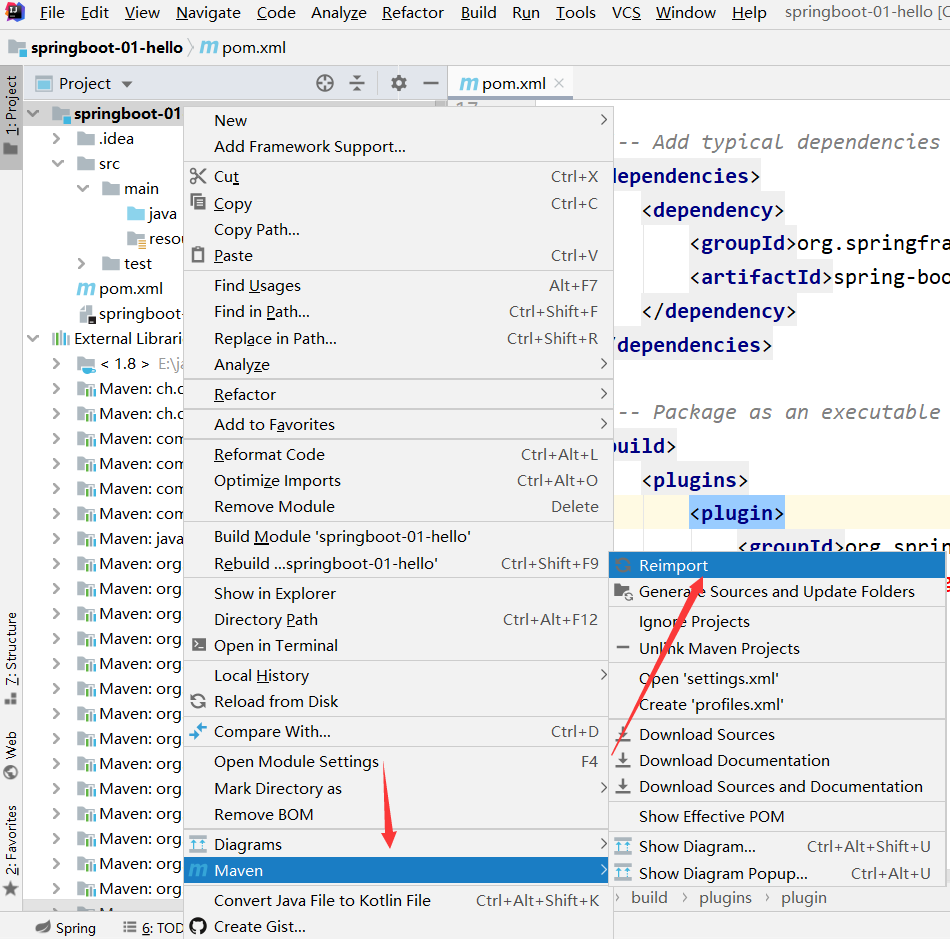Choose Show in Explorer
Image resolution: width=950 pixels, height=939 pixels.
coord(274,593)
